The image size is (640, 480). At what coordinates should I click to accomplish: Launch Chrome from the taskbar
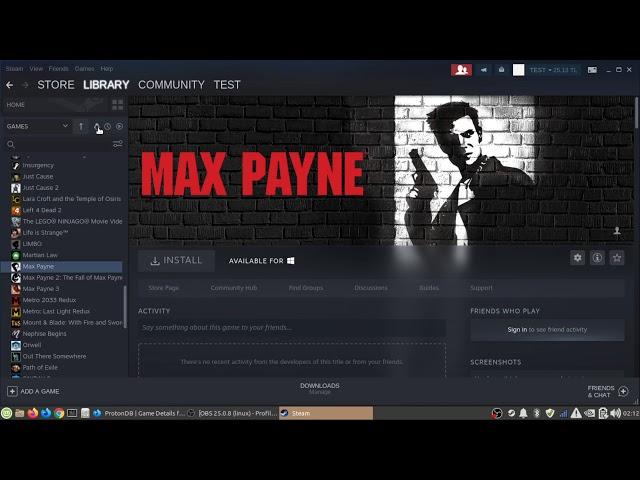click(x=59, y=413)
